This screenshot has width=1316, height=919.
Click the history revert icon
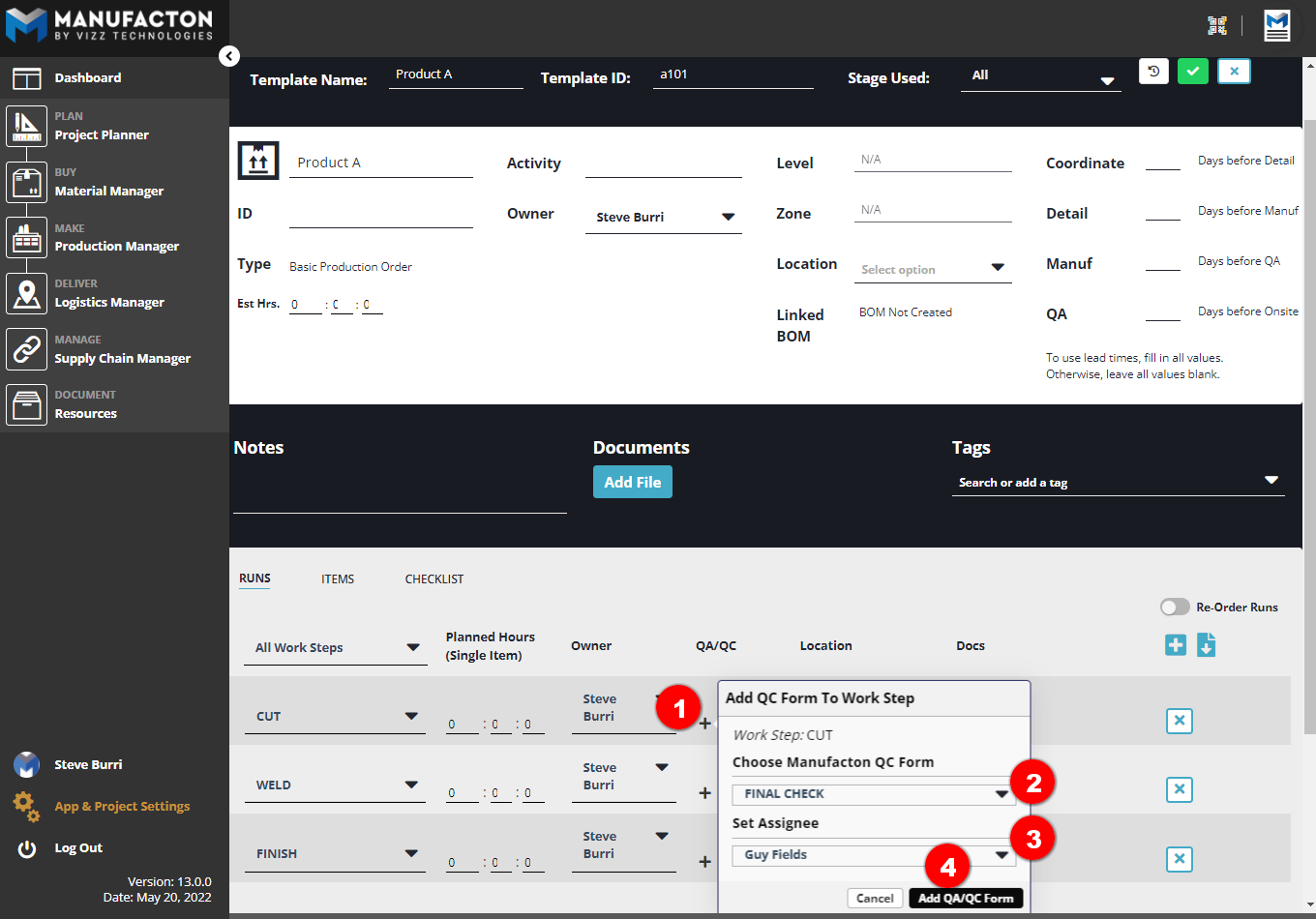point(1153,72)
